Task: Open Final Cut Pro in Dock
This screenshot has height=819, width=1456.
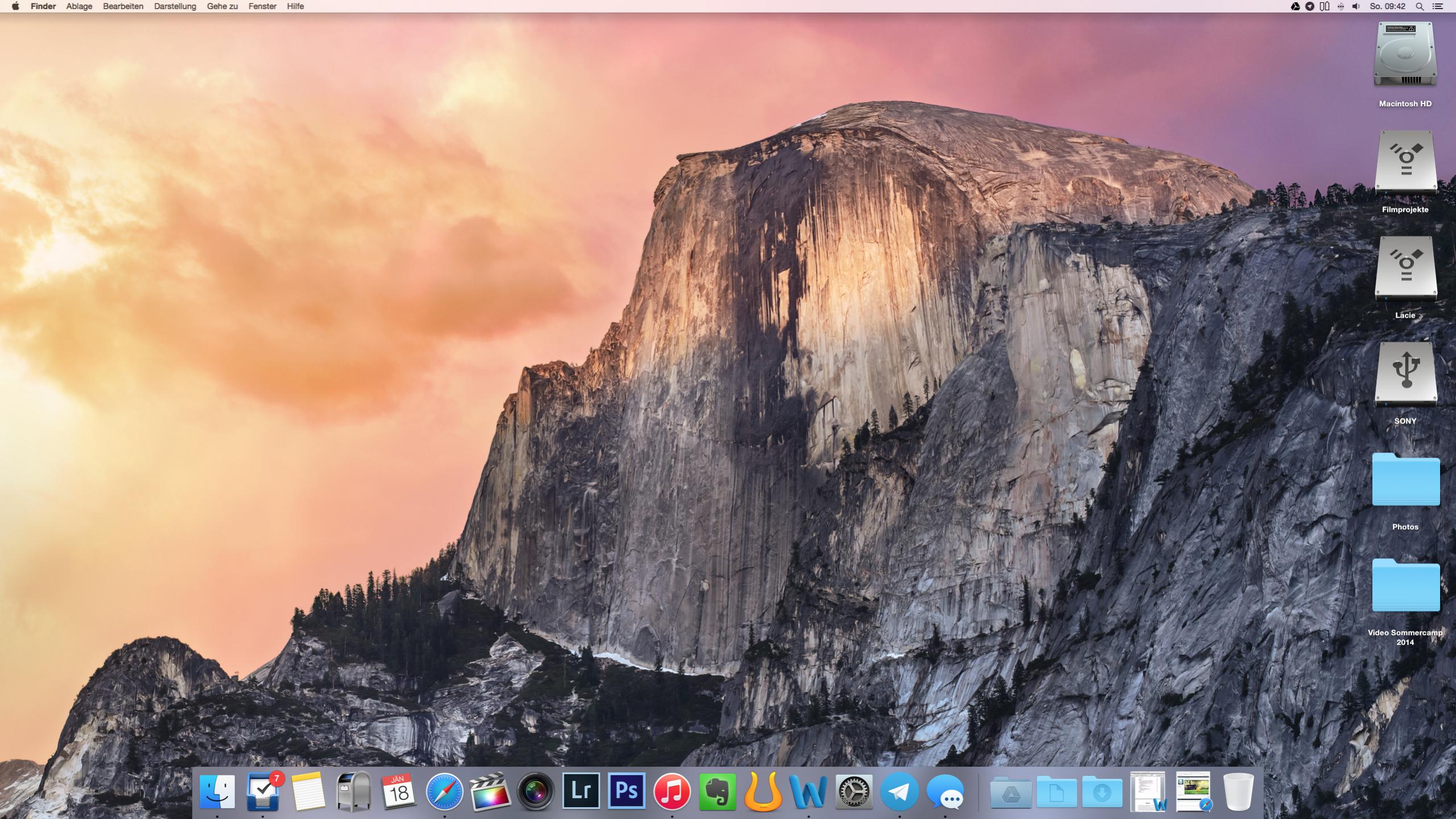Action: (x=490, y=791)
